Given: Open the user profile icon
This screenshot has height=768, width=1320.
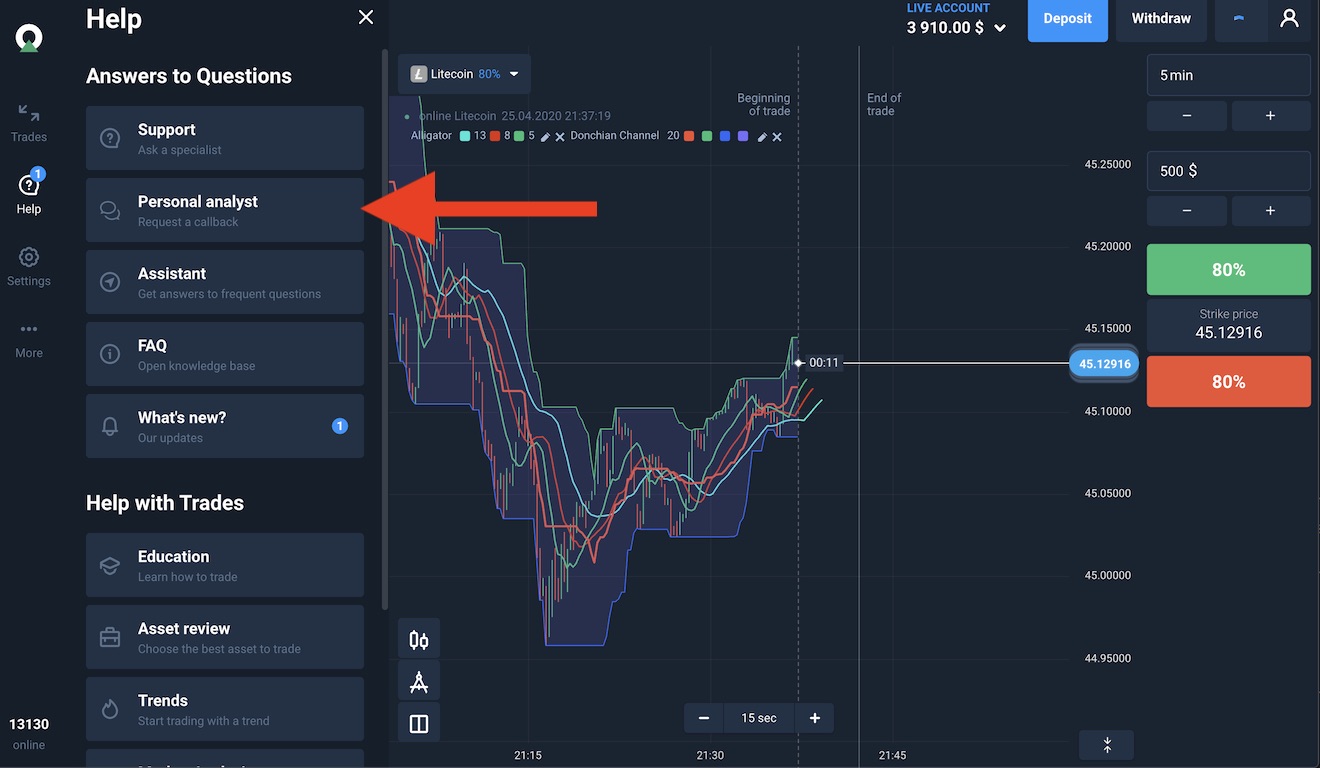Looking at the screenshot, I should coord(1289,19).
